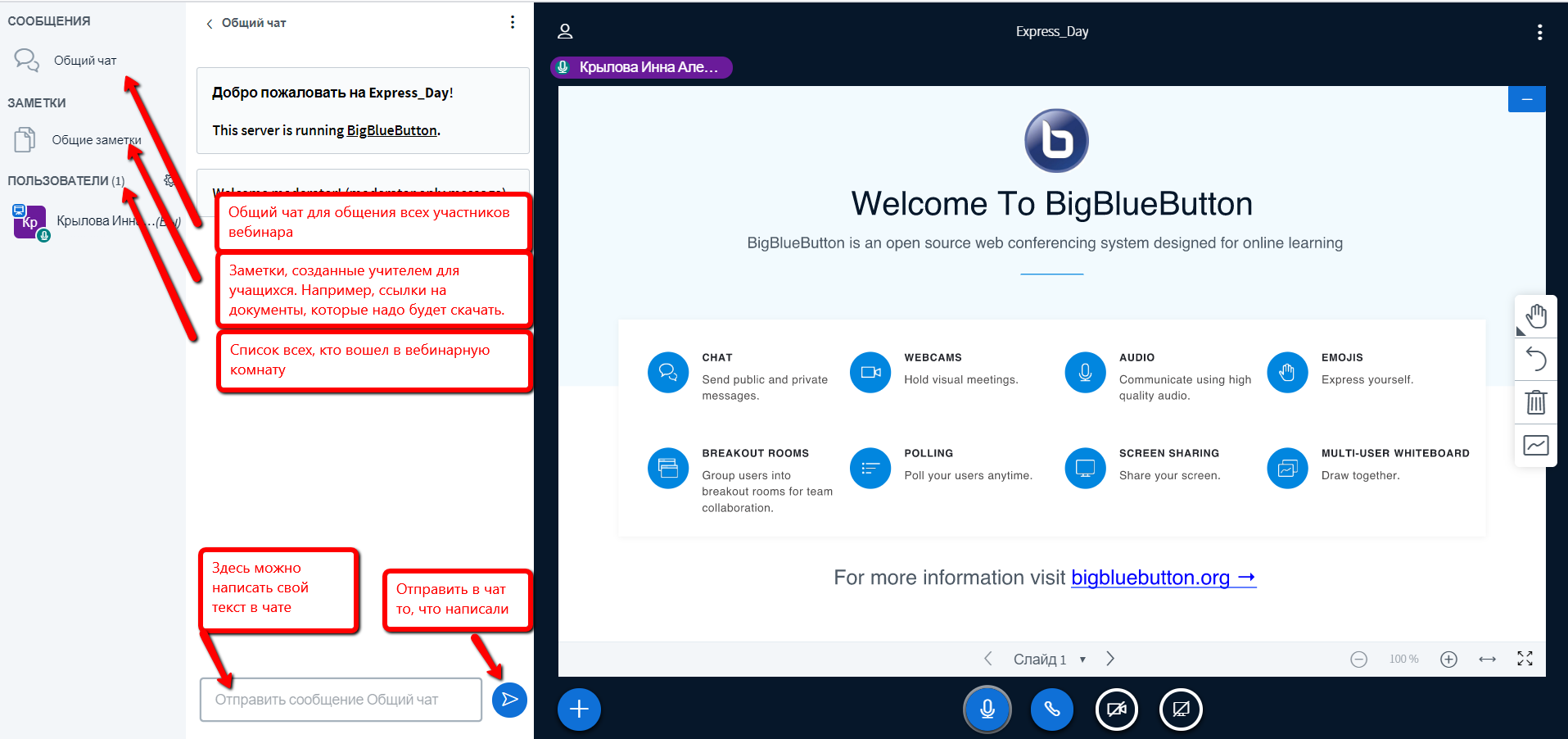Leave audio with phone button
The width and height of the screenshot is (1568, 739).
[x=1052, y=710]
